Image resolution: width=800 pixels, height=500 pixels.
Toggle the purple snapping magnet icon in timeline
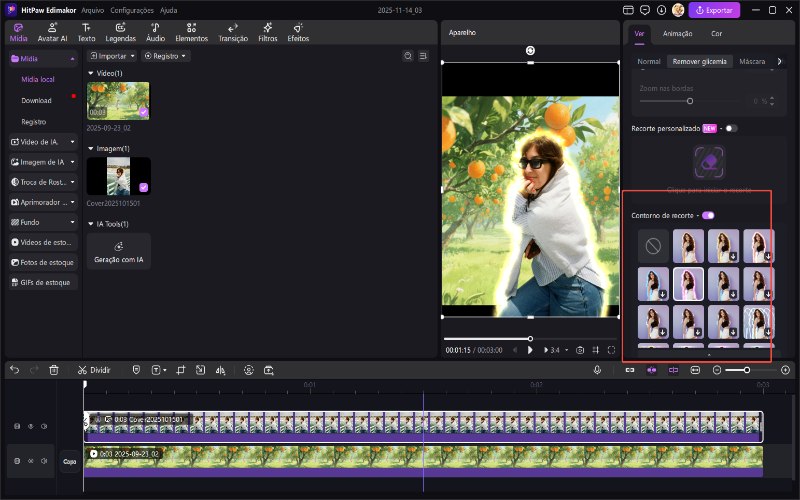click(652, 370)
